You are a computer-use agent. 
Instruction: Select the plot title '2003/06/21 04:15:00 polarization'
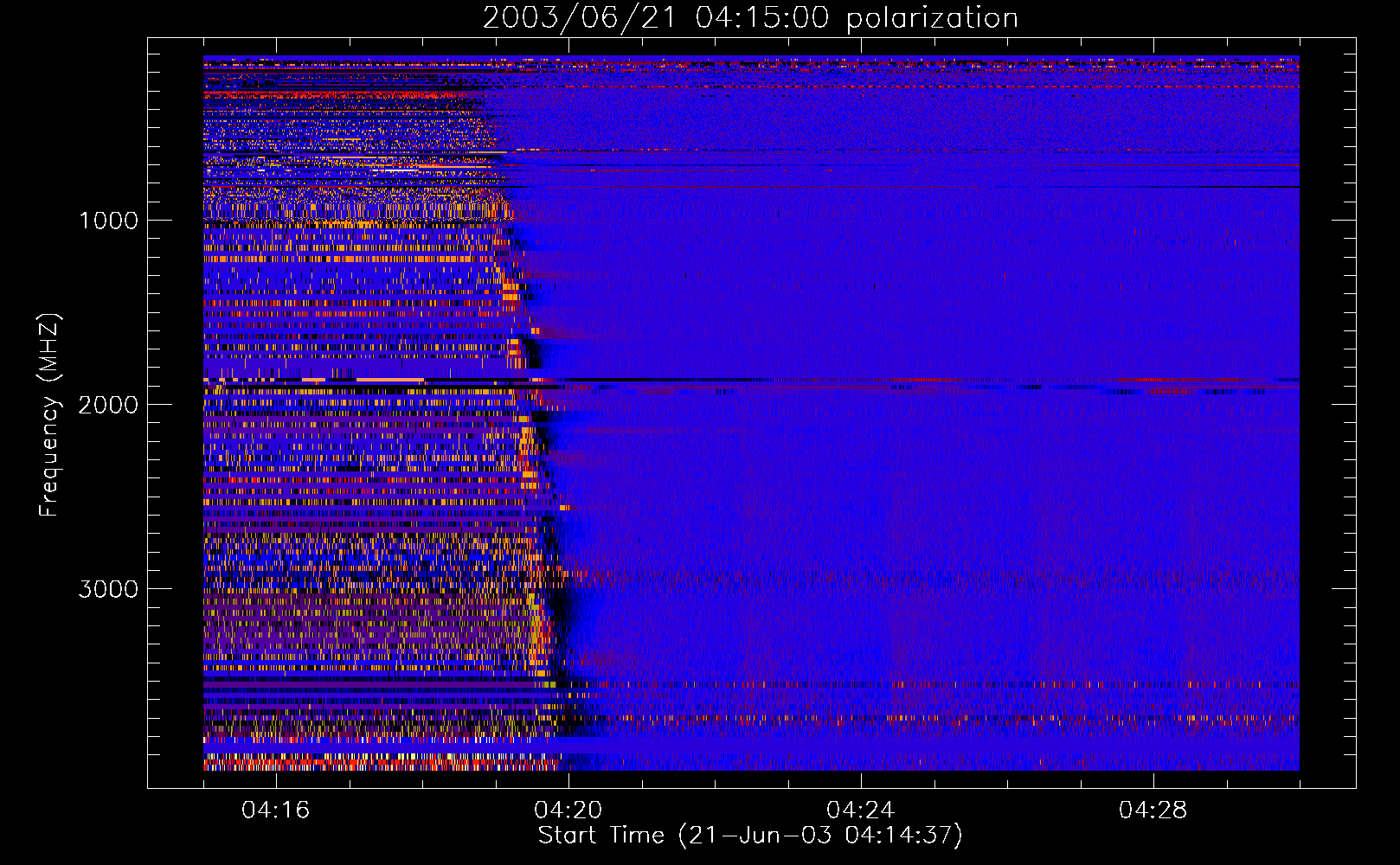[750, 17]
